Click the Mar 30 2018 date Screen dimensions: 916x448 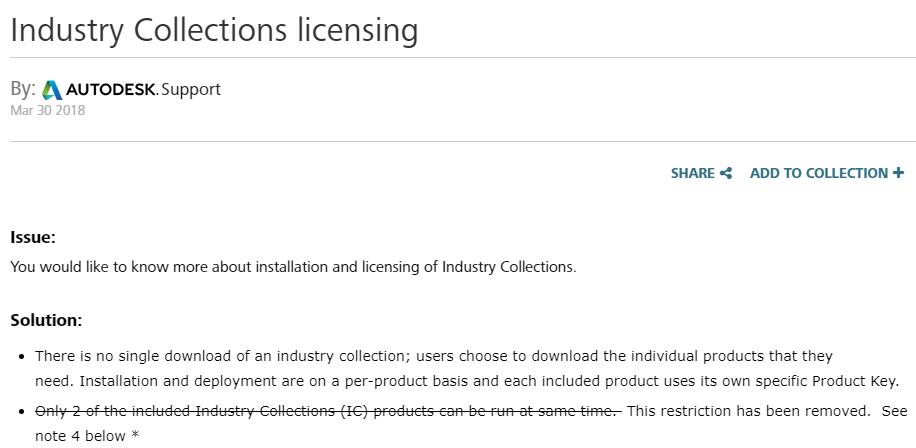pos(48,110)
